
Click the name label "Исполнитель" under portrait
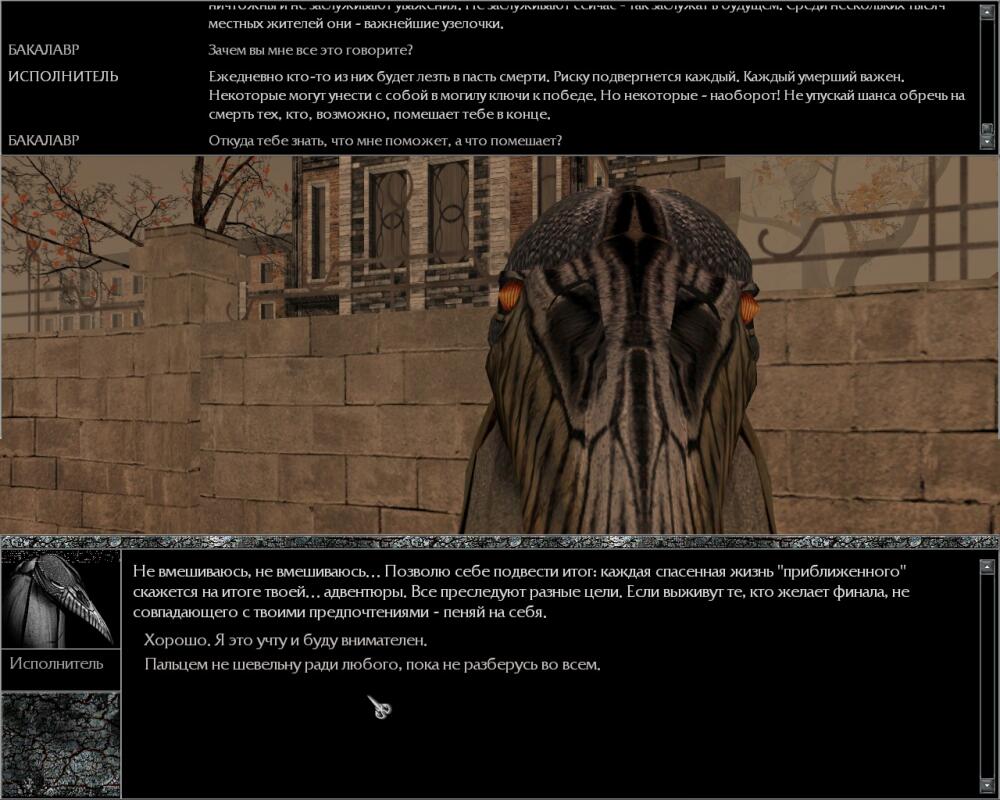coord(56,663)
